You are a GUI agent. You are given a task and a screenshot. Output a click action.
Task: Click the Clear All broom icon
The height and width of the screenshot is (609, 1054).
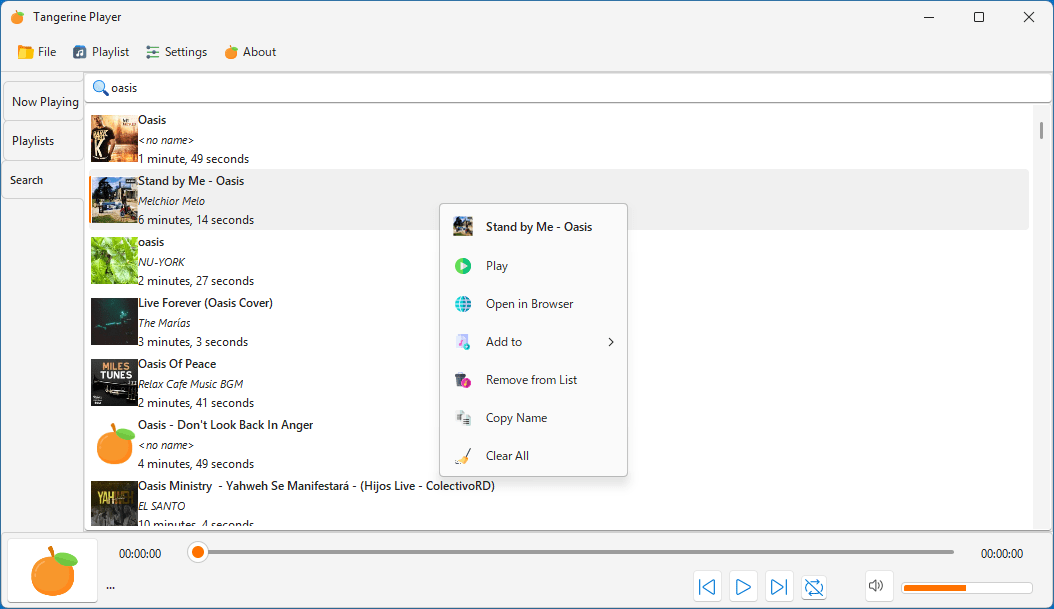click(462, 456)
